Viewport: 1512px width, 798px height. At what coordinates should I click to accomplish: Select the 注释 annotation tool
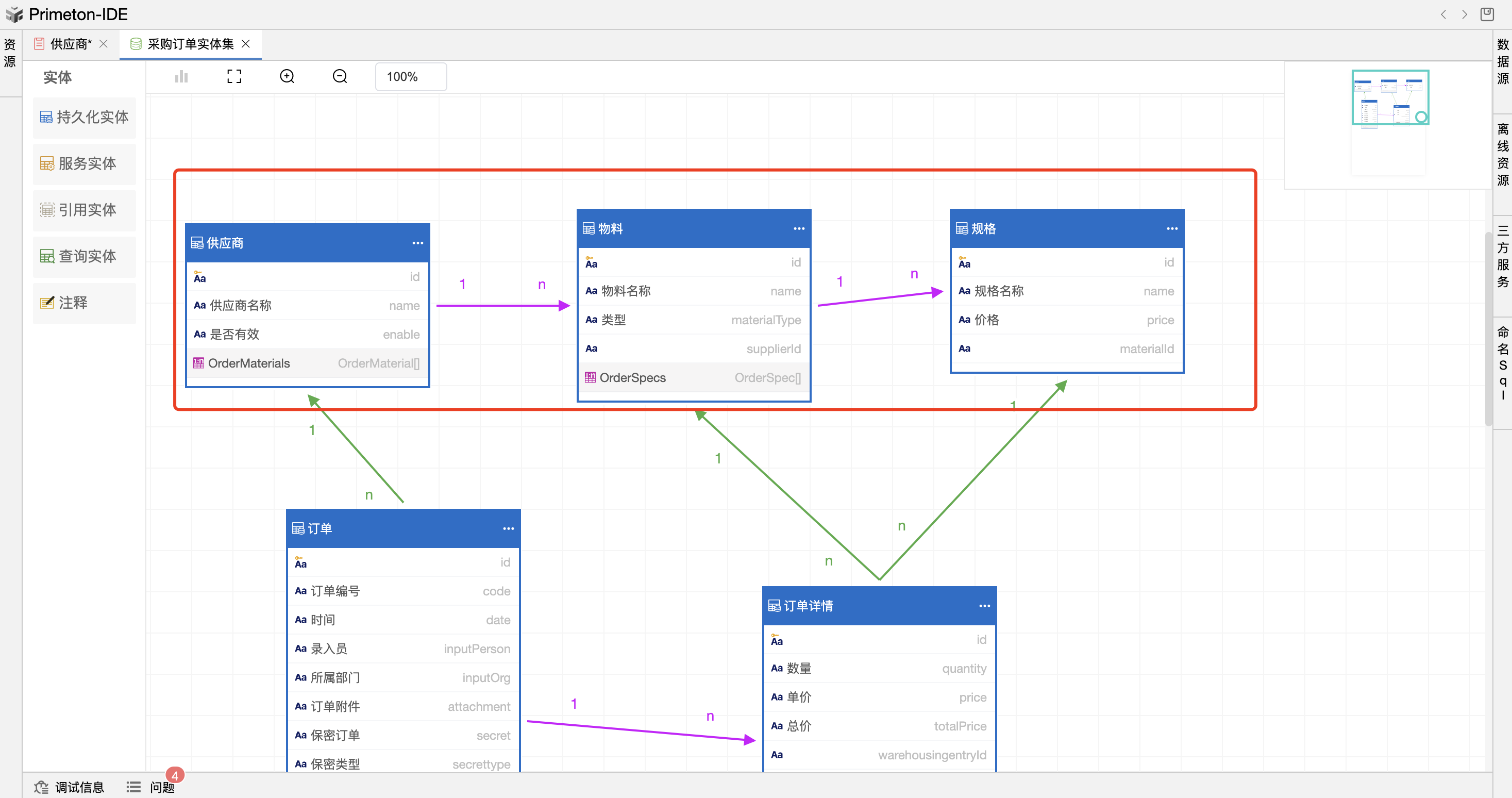tap(85, 303)
